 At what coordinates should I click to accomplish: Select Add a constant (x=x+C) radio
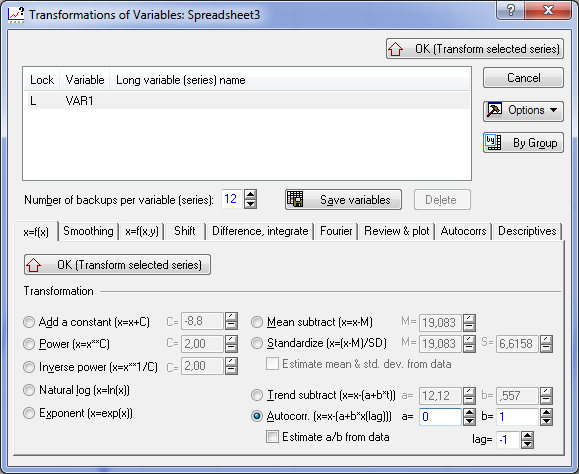pyautogui.click(x=29, y=322)
